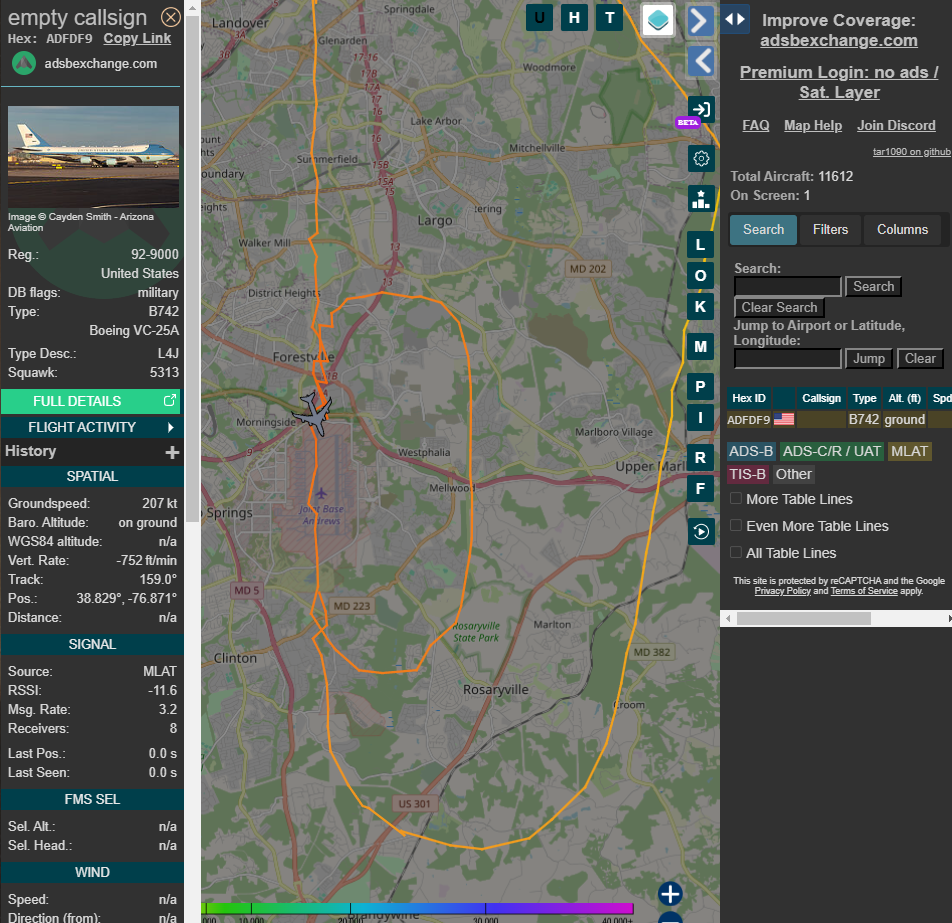Collapse the WIND section header
The width and height of the screenshot is (952, 923).
[92, 872]
